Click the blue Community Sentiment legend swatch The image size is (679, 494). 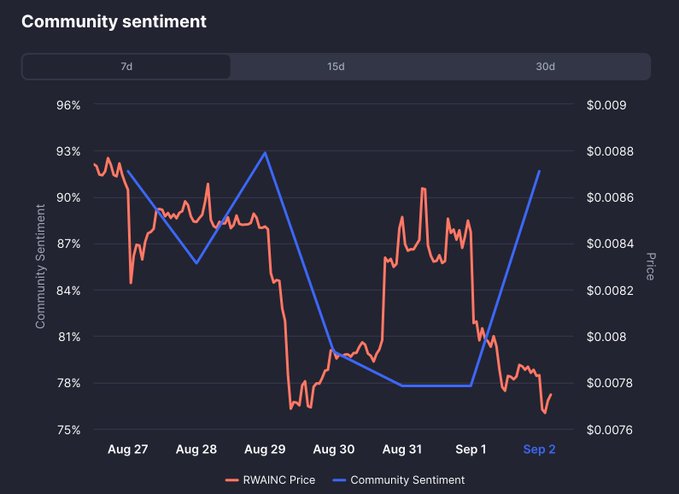click(x=338, y=480)
